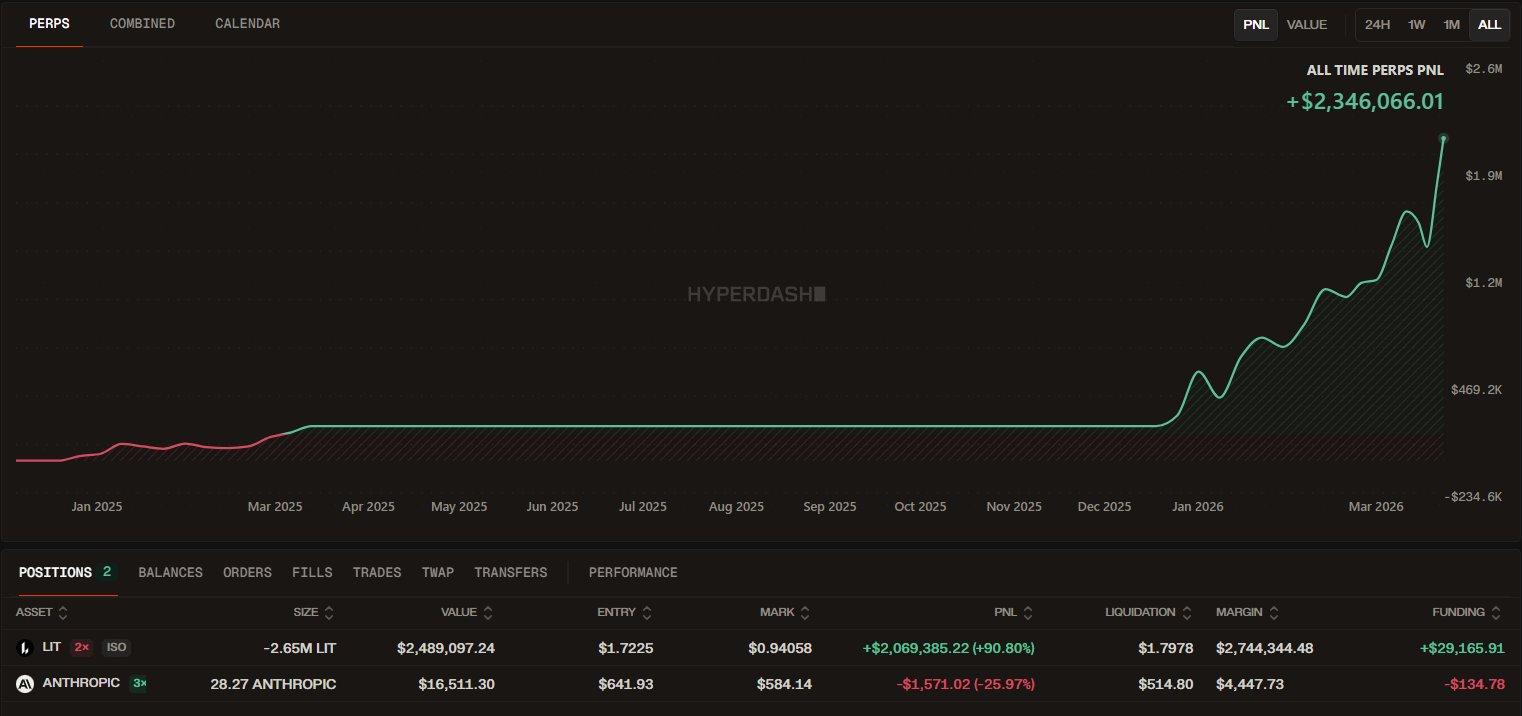Sort positions by Mark price arrows
The image size is (1522, 716).
point(805,612)
